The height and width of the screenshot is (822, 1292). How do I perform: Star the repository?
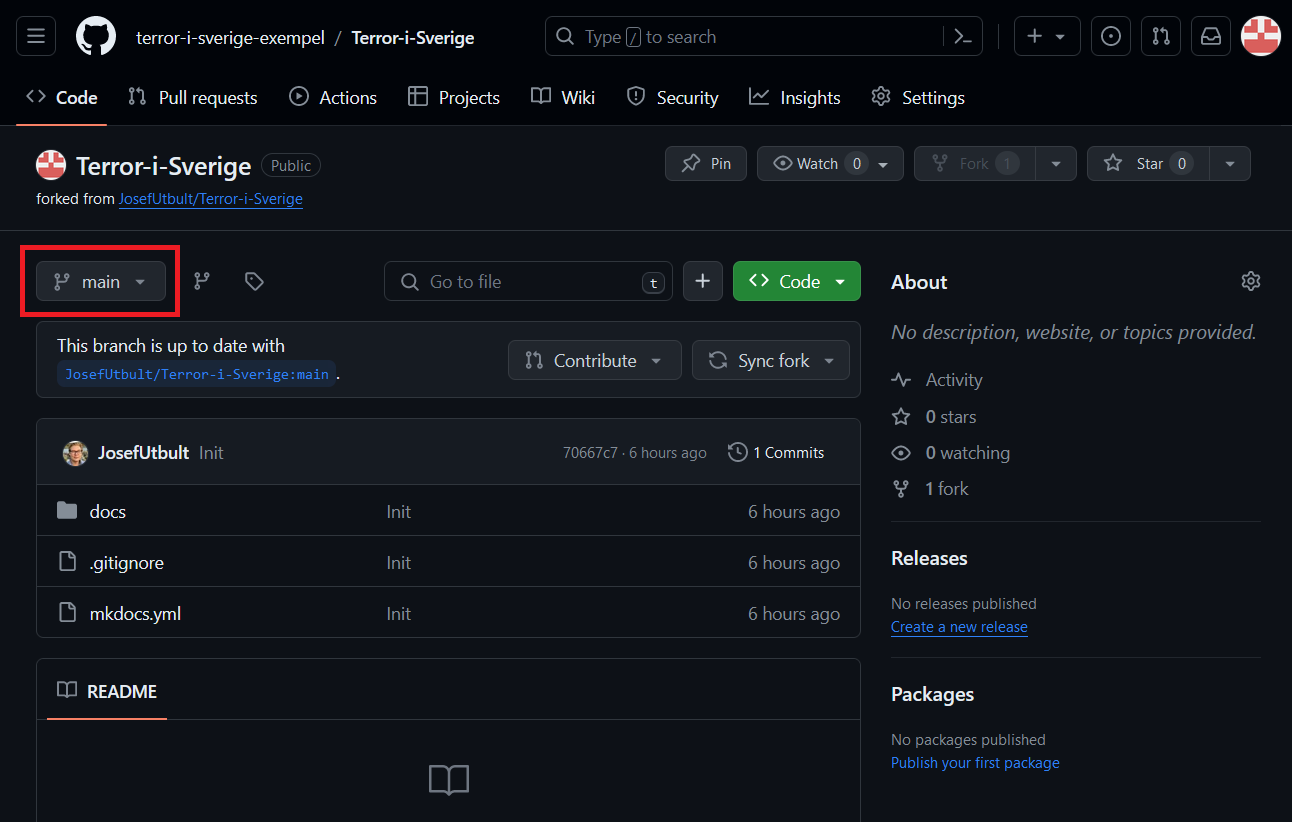[1149, 164]
